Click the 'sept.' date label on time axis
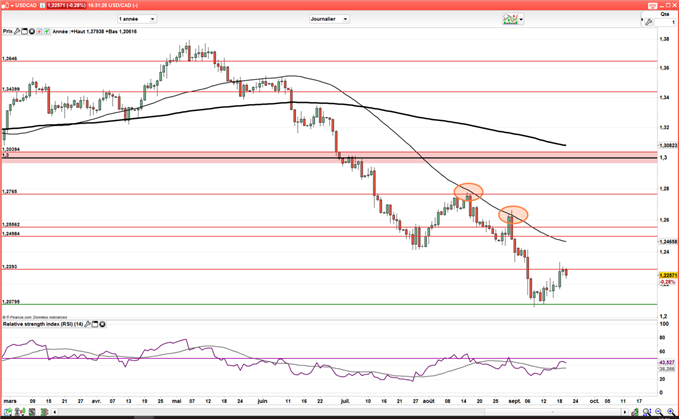The width and height of the screenshot is (679, 419). (514, 401)
